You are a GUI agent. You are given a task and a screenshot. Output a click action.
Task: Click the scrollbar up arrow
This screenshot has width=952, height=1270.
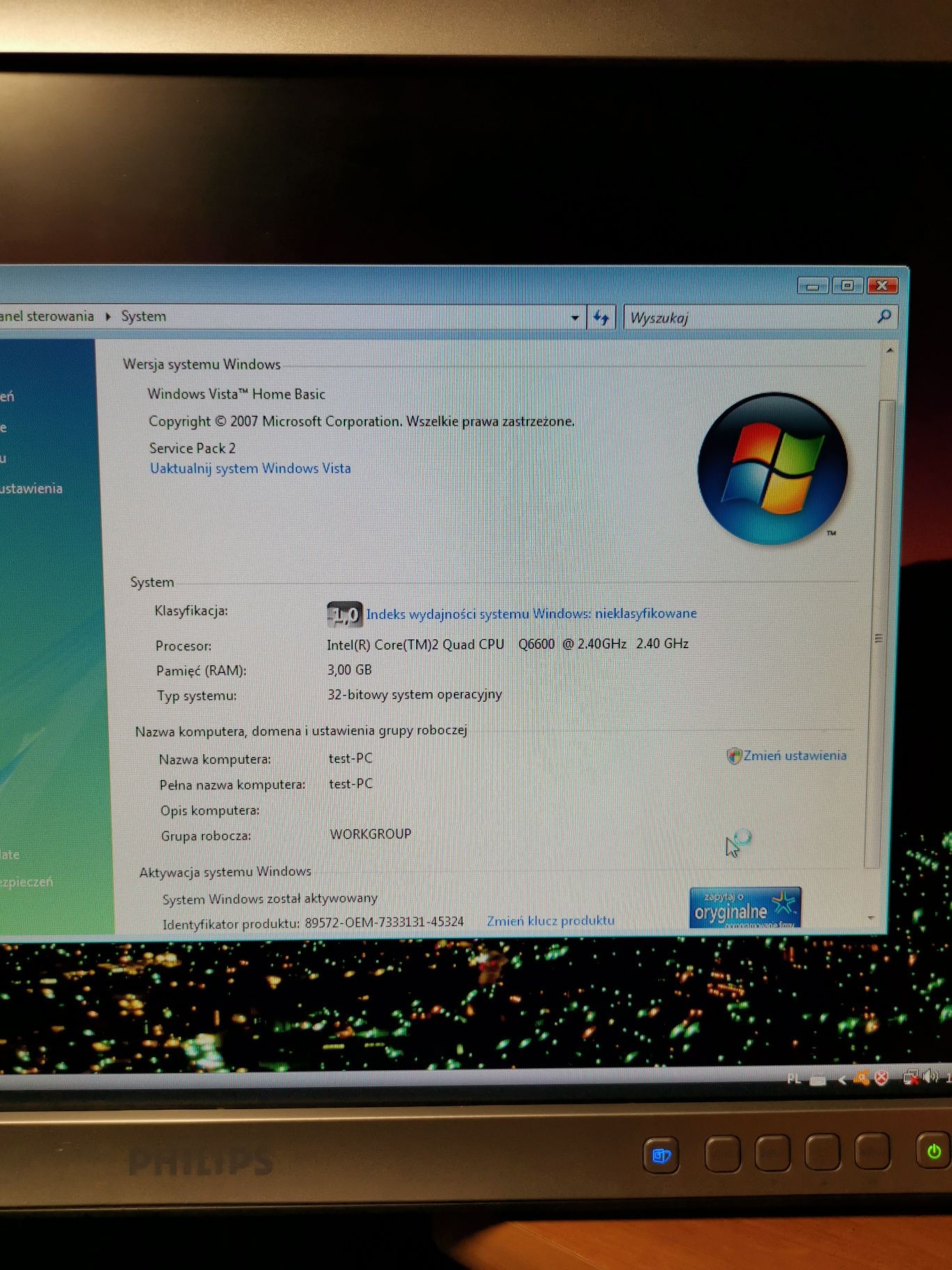(x=889, y=350)
